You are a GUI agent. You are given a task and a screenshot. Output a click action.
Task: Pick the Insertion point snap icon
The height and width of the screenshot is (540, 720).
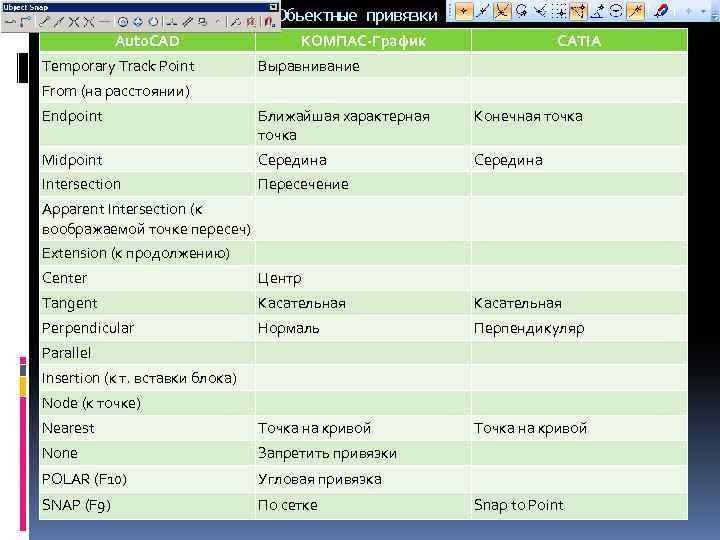[x=202, y=21]
